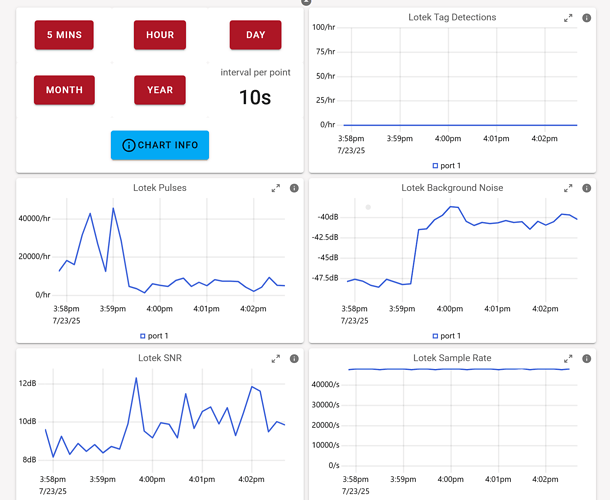Show info for Lotek Background Noise chart
Viewport: 610px width, 500px height.
(587, 188)
